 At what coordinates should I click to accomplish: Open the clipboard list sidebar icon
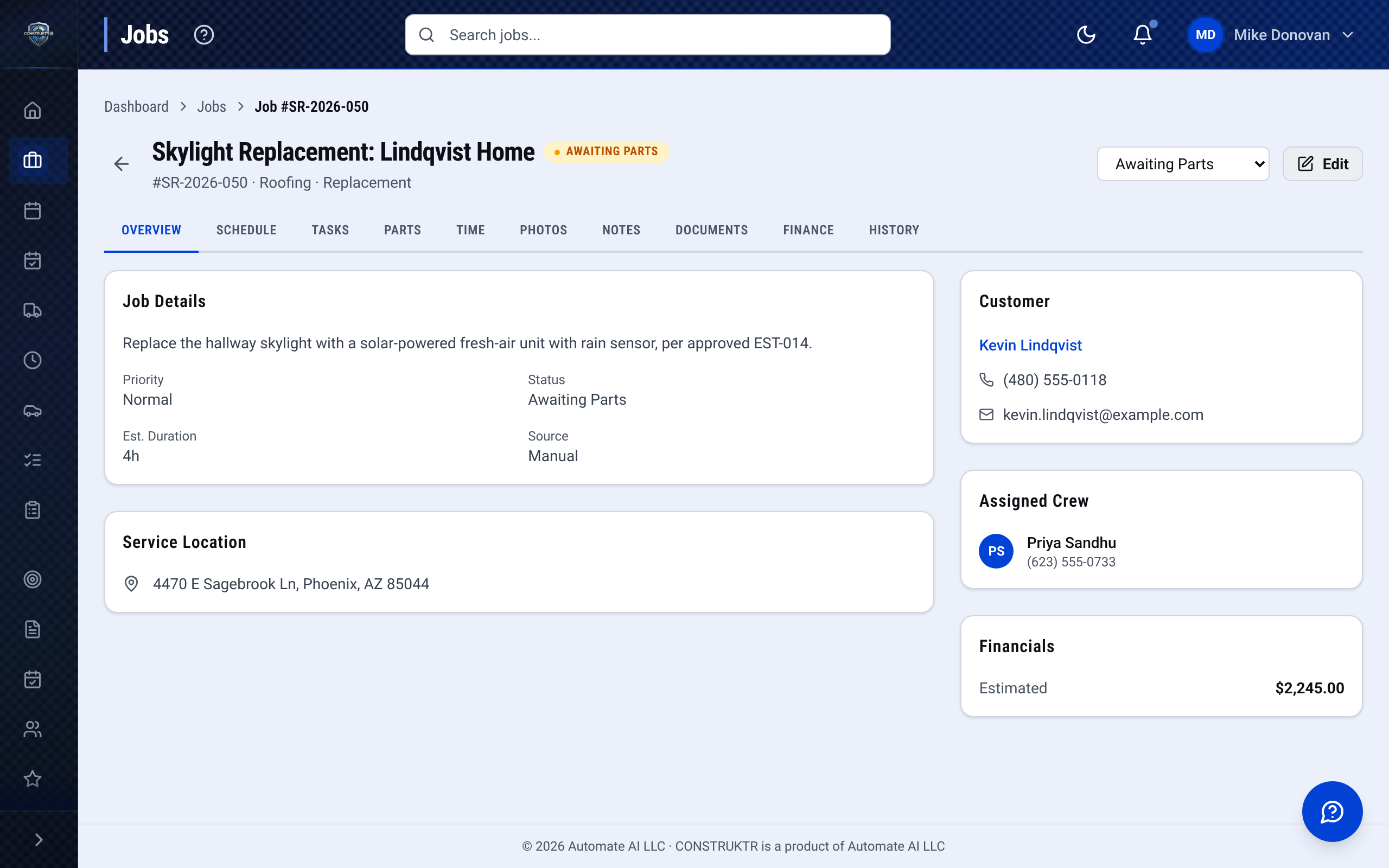click(x=33, y=510)
